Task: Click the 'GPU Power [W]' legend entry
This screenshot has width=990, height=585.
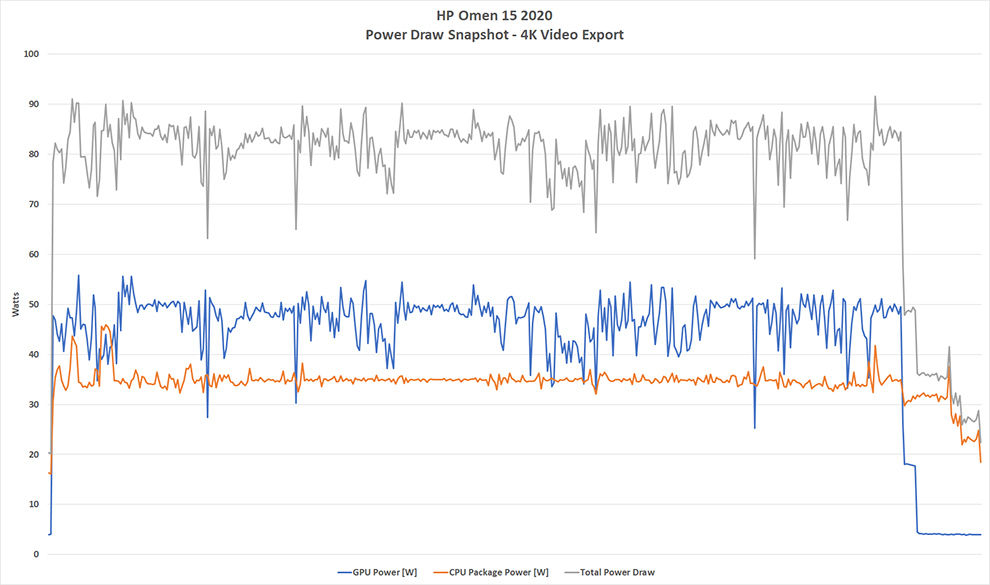Action: [x=378, y=572]
